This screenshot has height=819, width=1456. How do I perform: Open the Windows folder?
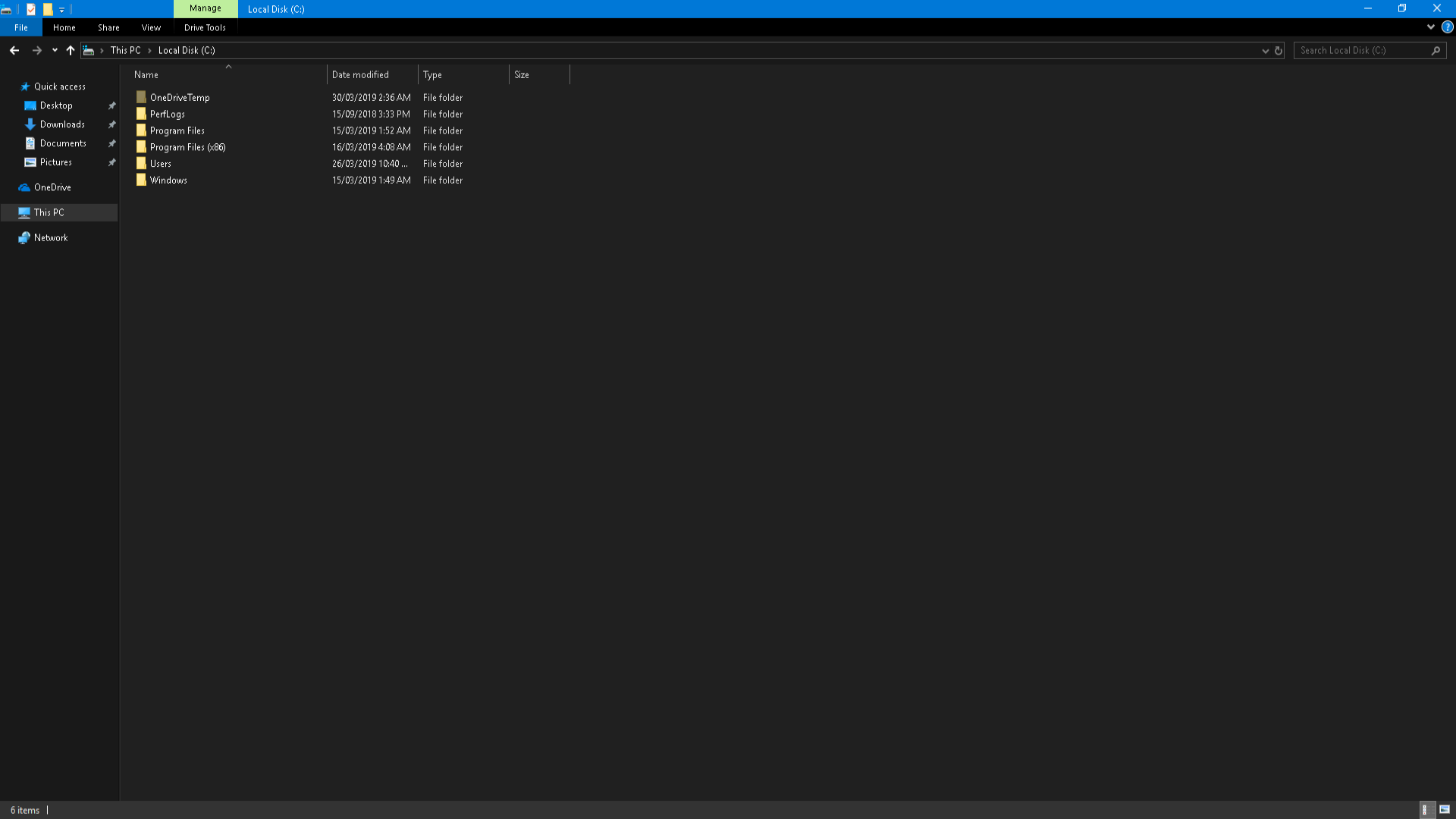[168, 180]
